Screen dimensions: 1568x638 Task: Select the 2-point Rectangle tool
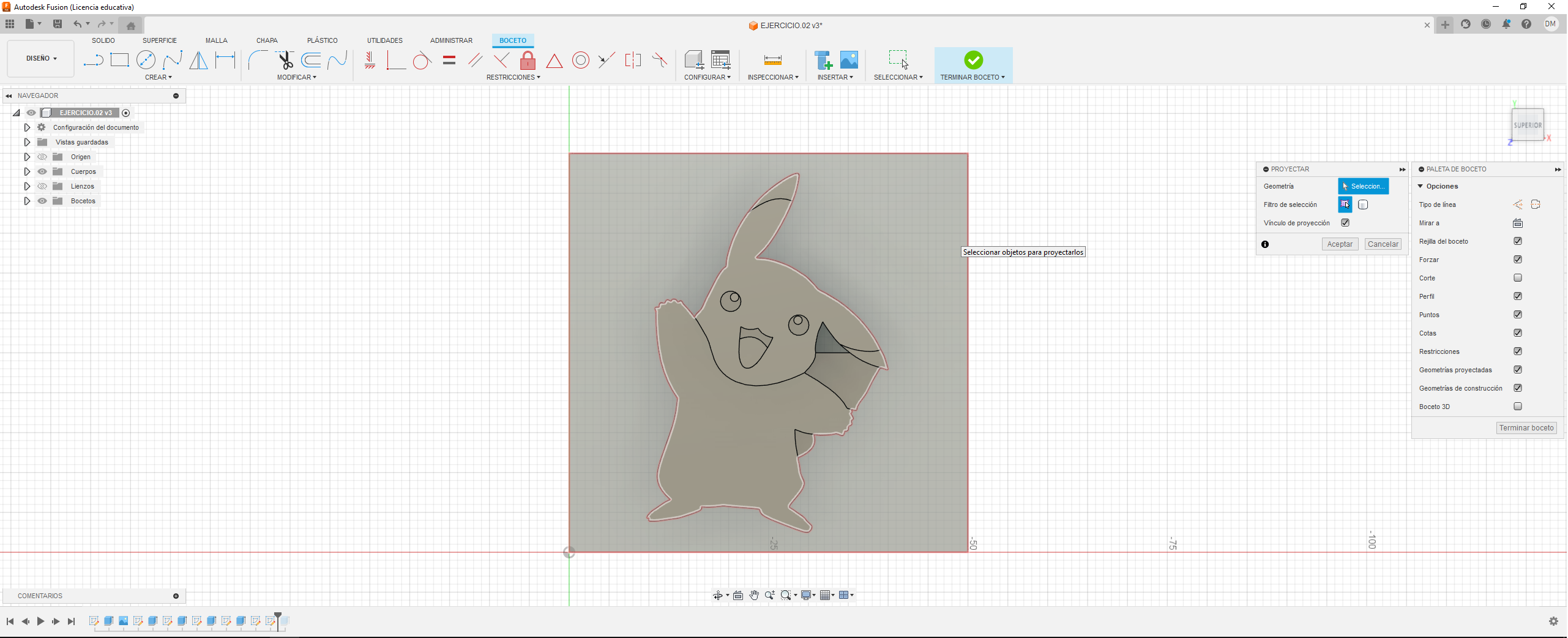click(x=119, y=60)
